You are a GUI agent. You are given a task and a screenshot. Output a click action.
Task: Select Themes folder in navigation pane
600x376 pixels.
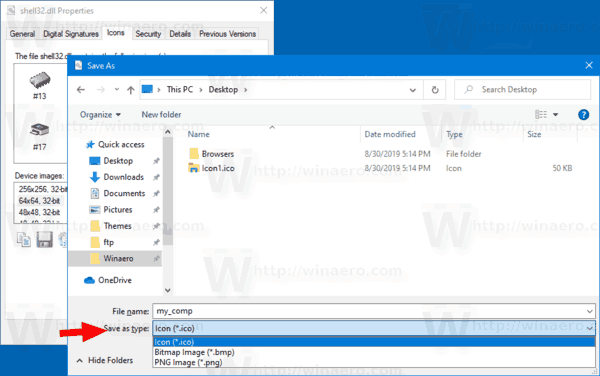click(117, 226)
